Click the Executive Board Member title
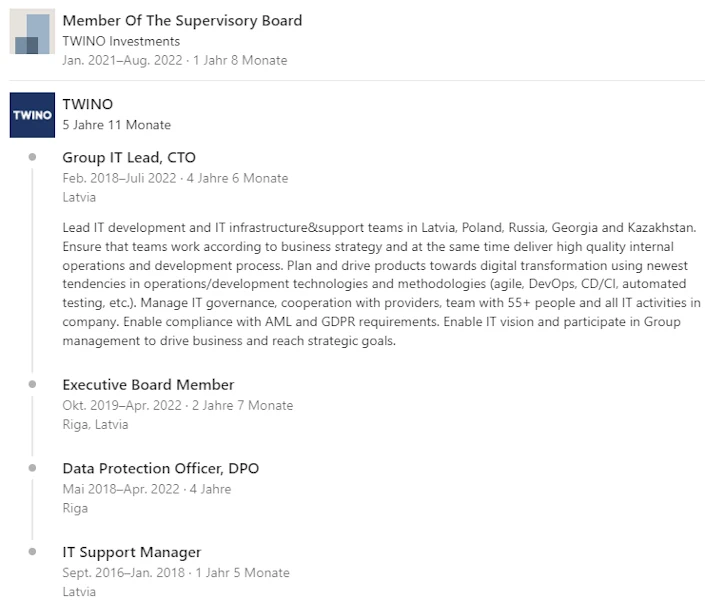Viewport: 705px width, 600px height. (148, 385)
